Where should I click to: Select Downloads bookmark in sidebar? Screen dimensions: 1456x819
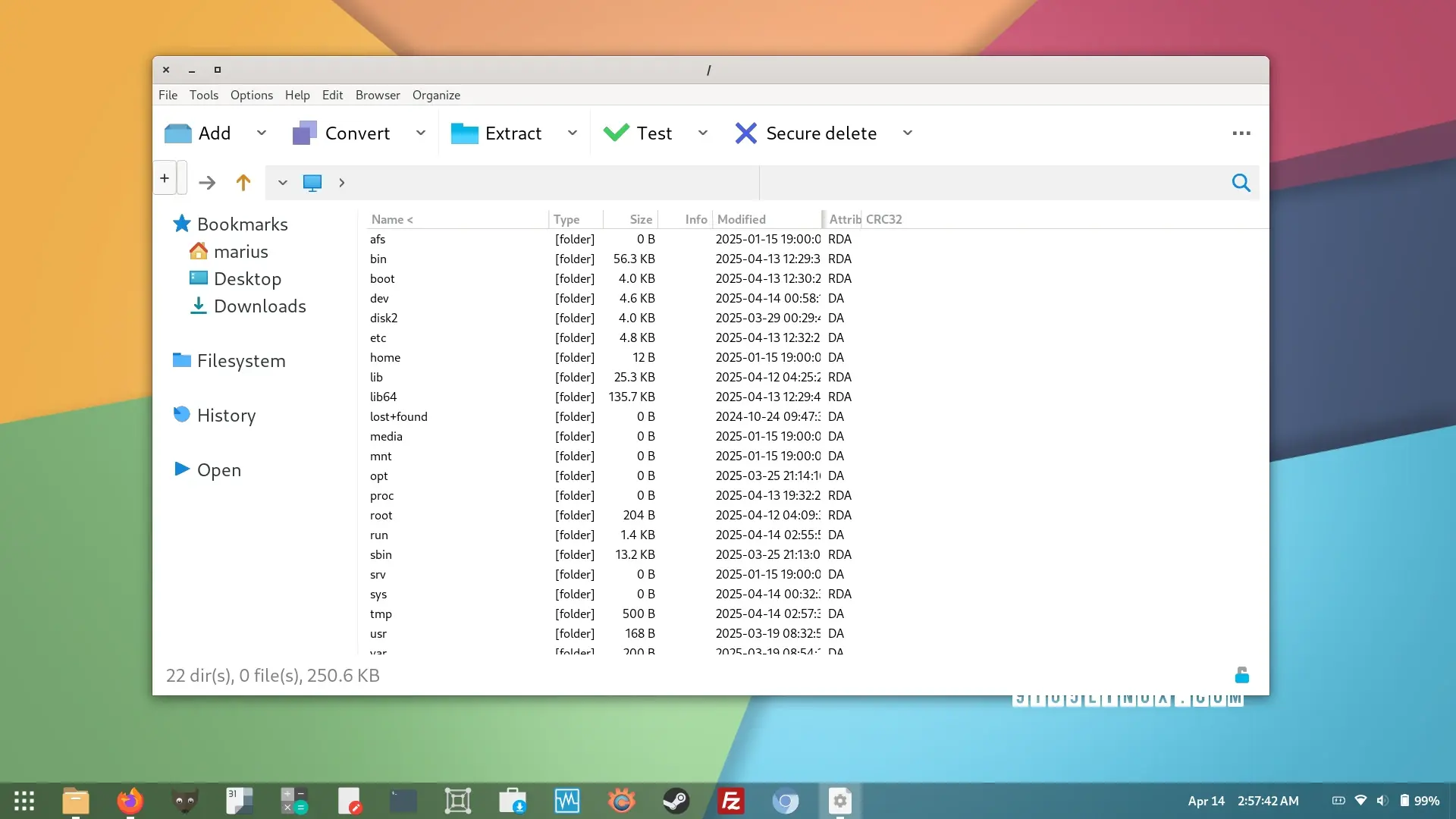(259, 306)
